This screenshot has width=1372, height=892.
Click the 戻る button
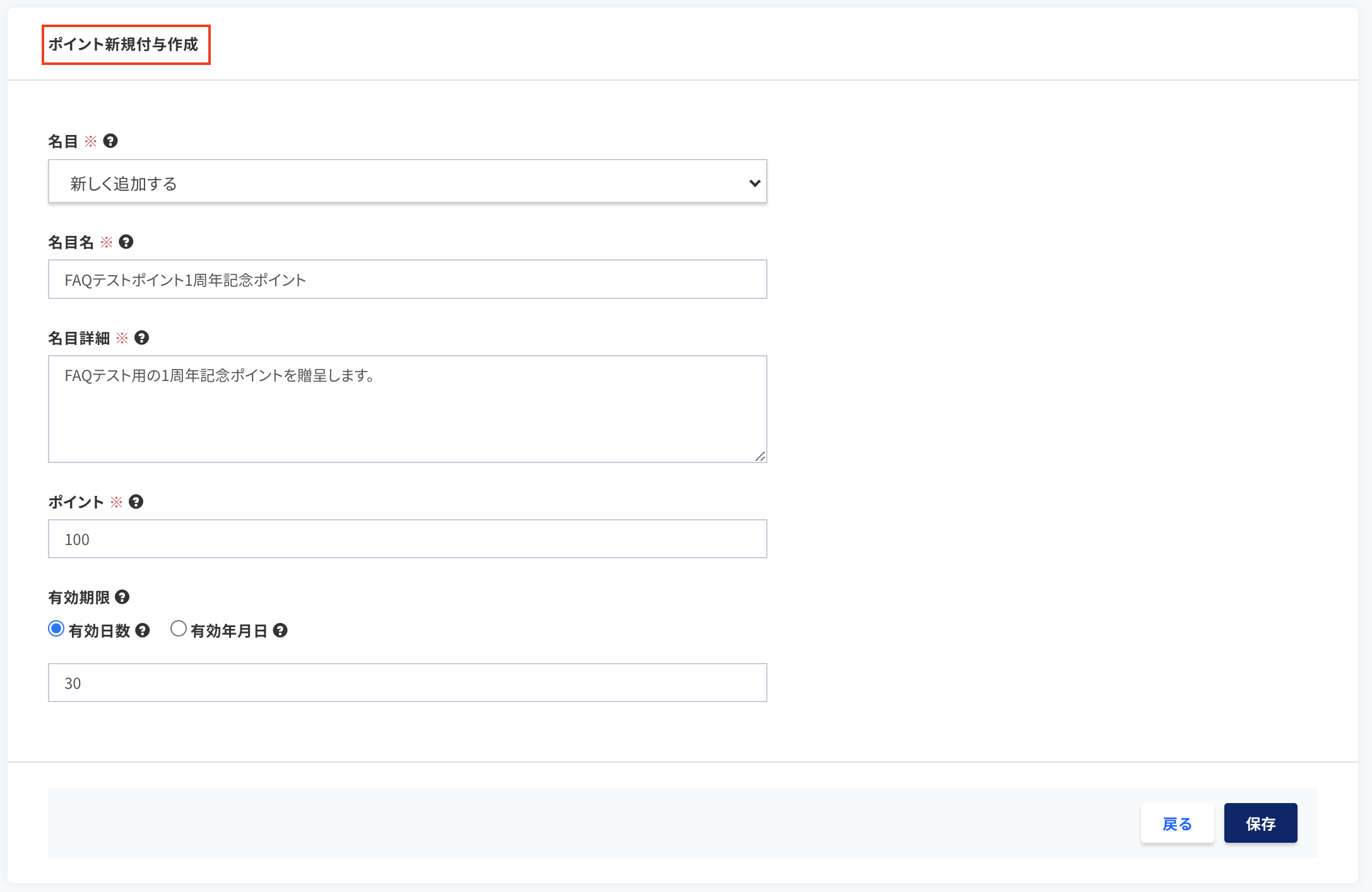pyautogui.click(x=1177, y=823)
